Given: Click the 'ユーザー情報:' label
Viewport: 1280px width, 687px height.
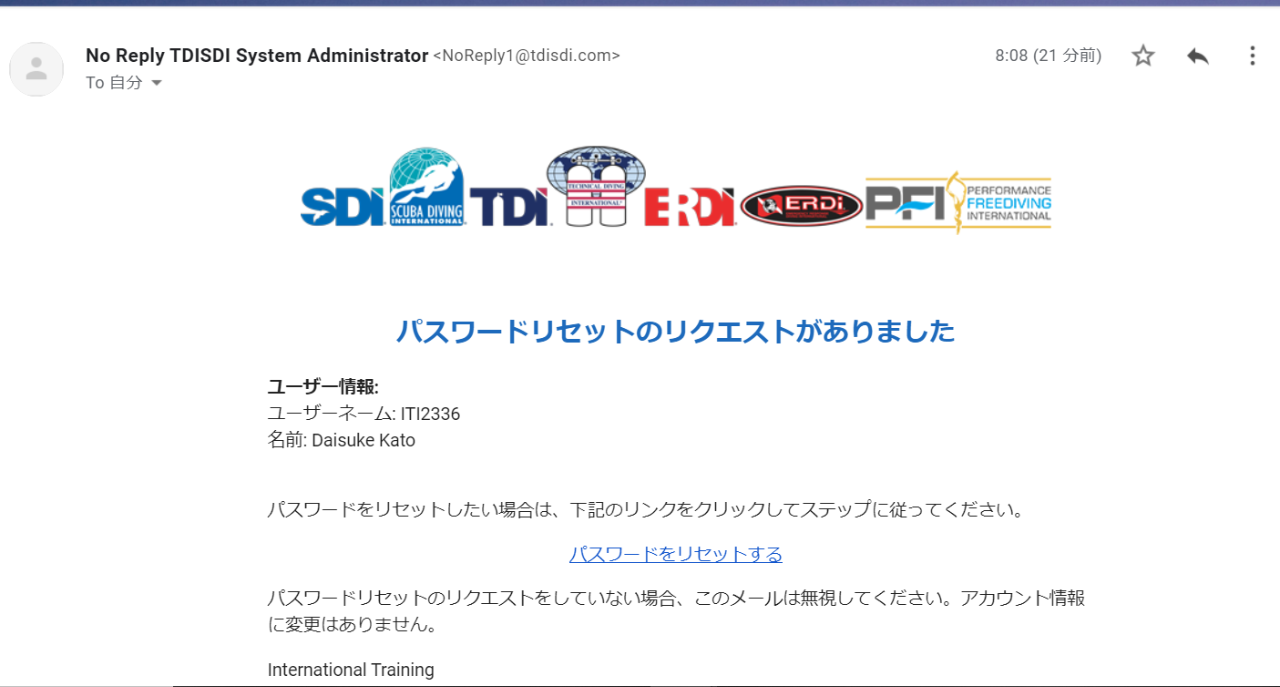Looking at the screenshot, I should (x=323, y=387).
